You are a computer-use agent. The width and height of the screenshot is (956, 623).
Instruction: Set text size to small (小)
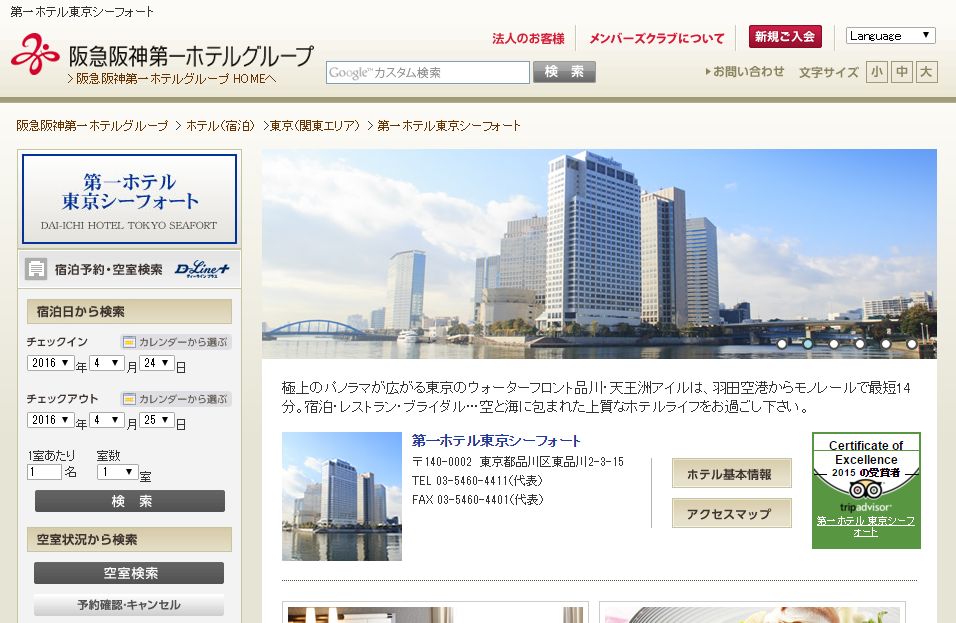[x=877, y=72]
